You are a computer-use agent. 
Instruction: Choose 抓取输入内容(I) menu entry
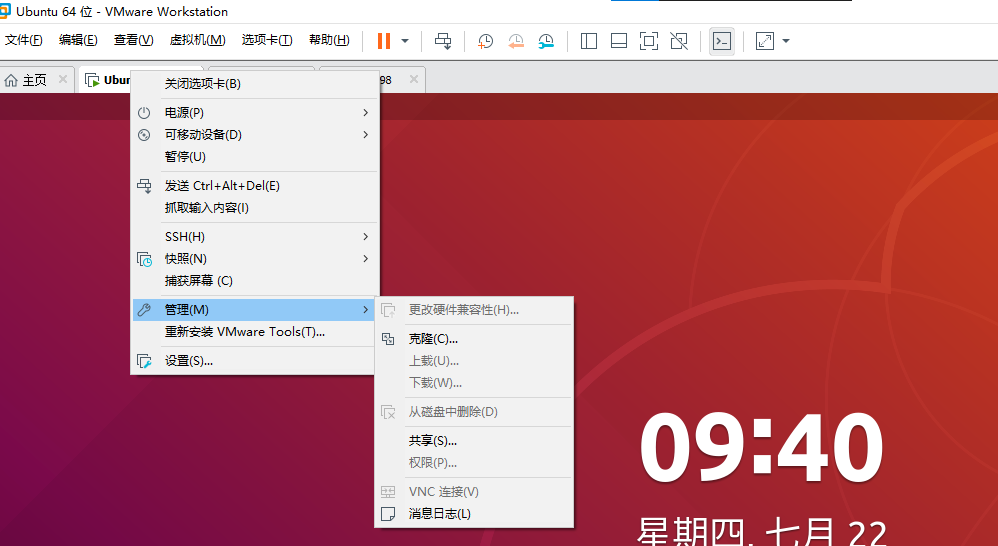point(255,208)
